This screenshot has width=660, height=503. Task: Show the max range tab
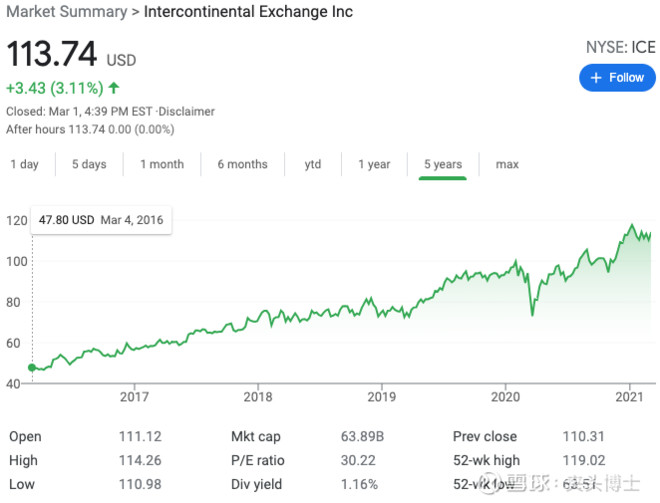point(507,164)
